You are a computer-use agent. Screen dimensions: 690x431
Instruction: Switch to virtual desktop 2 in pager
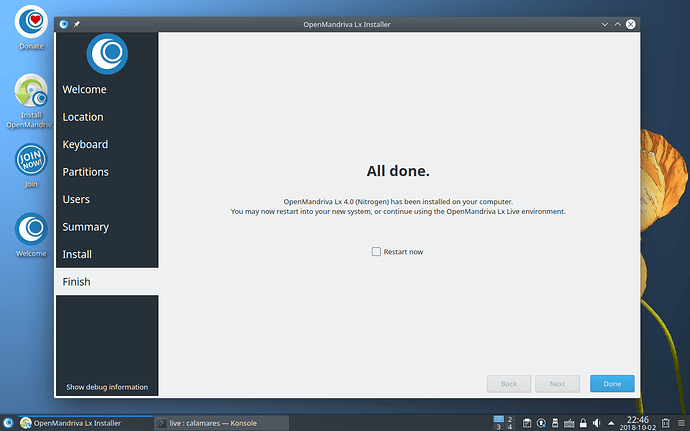[510, 419]
